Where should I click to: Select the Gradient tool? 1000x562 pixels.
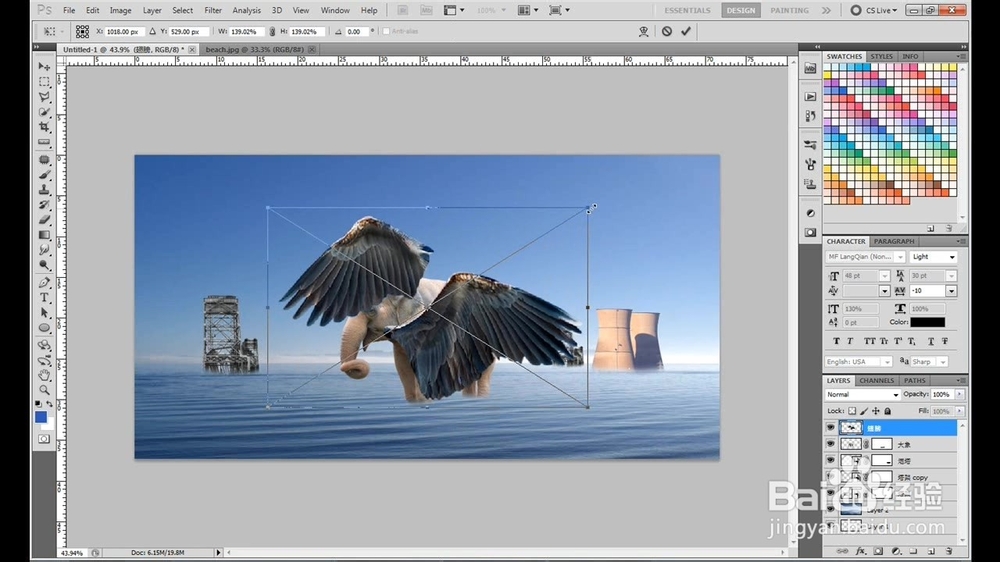click(x=44, y=235)
